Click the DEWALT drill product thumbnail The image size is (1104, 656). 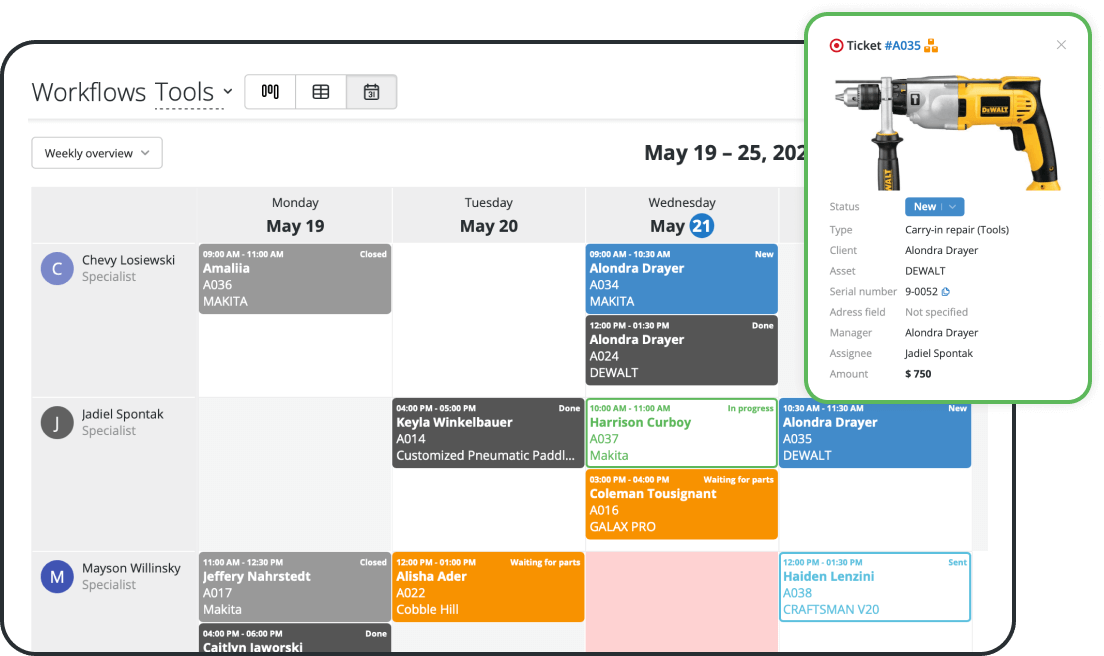coord(948,130)
